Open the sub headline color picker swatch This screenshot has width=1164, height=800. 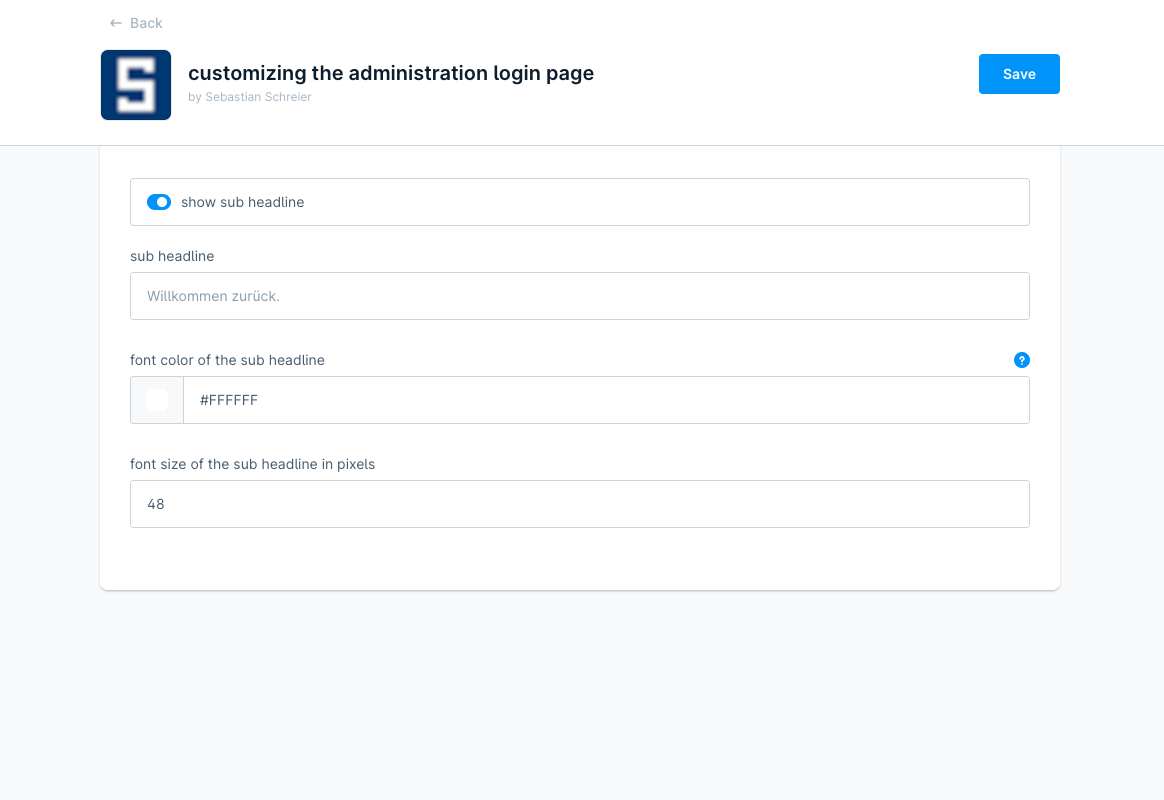(156, 400)
